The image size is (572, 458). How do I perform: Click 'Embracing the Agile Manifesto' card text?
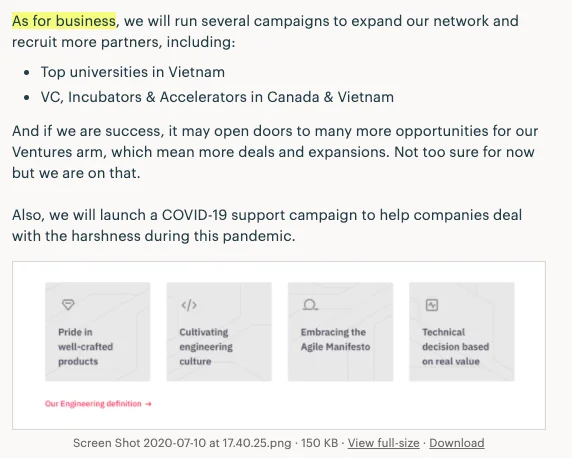335,339
